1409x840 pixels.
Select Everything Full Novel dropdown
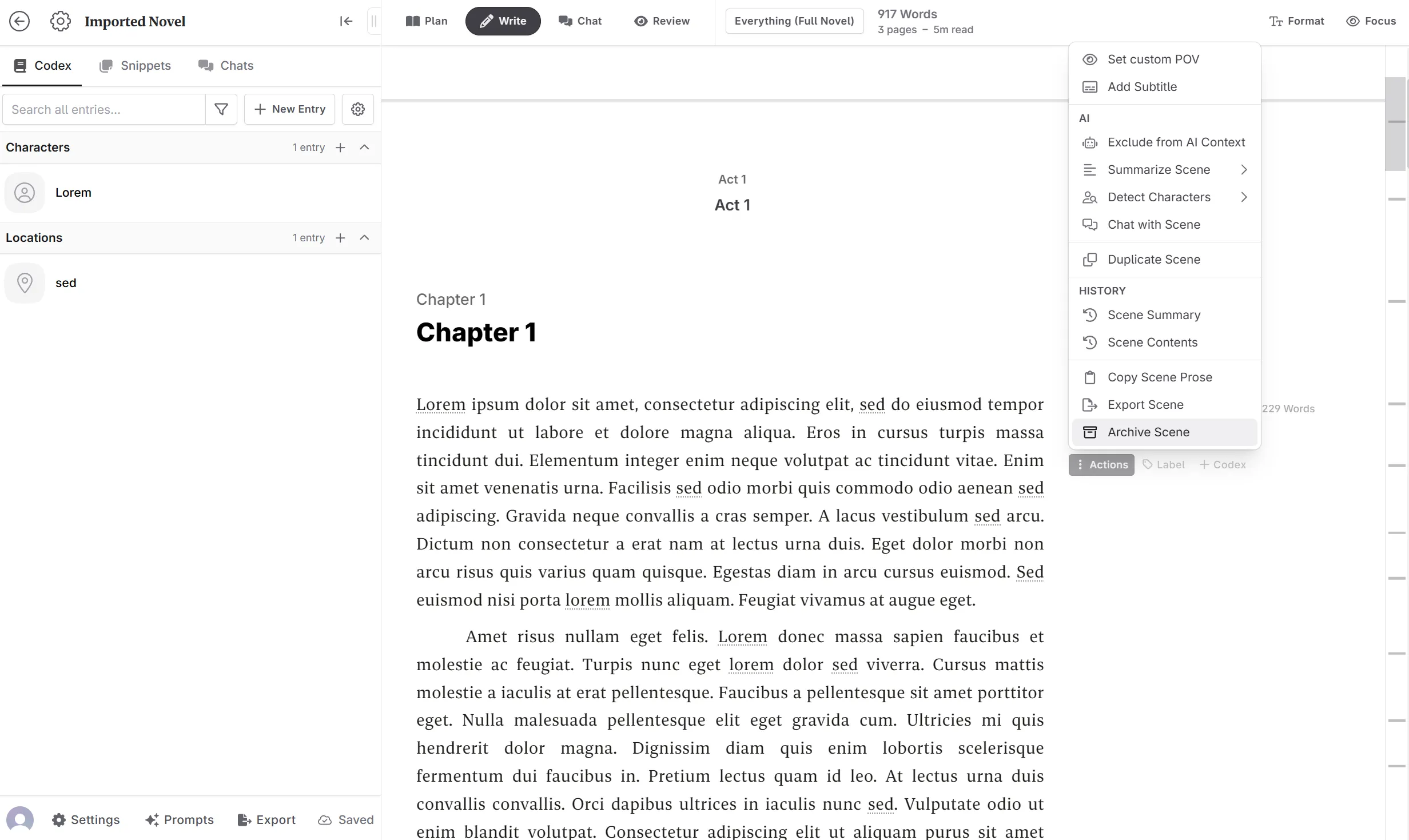[793, 21]
